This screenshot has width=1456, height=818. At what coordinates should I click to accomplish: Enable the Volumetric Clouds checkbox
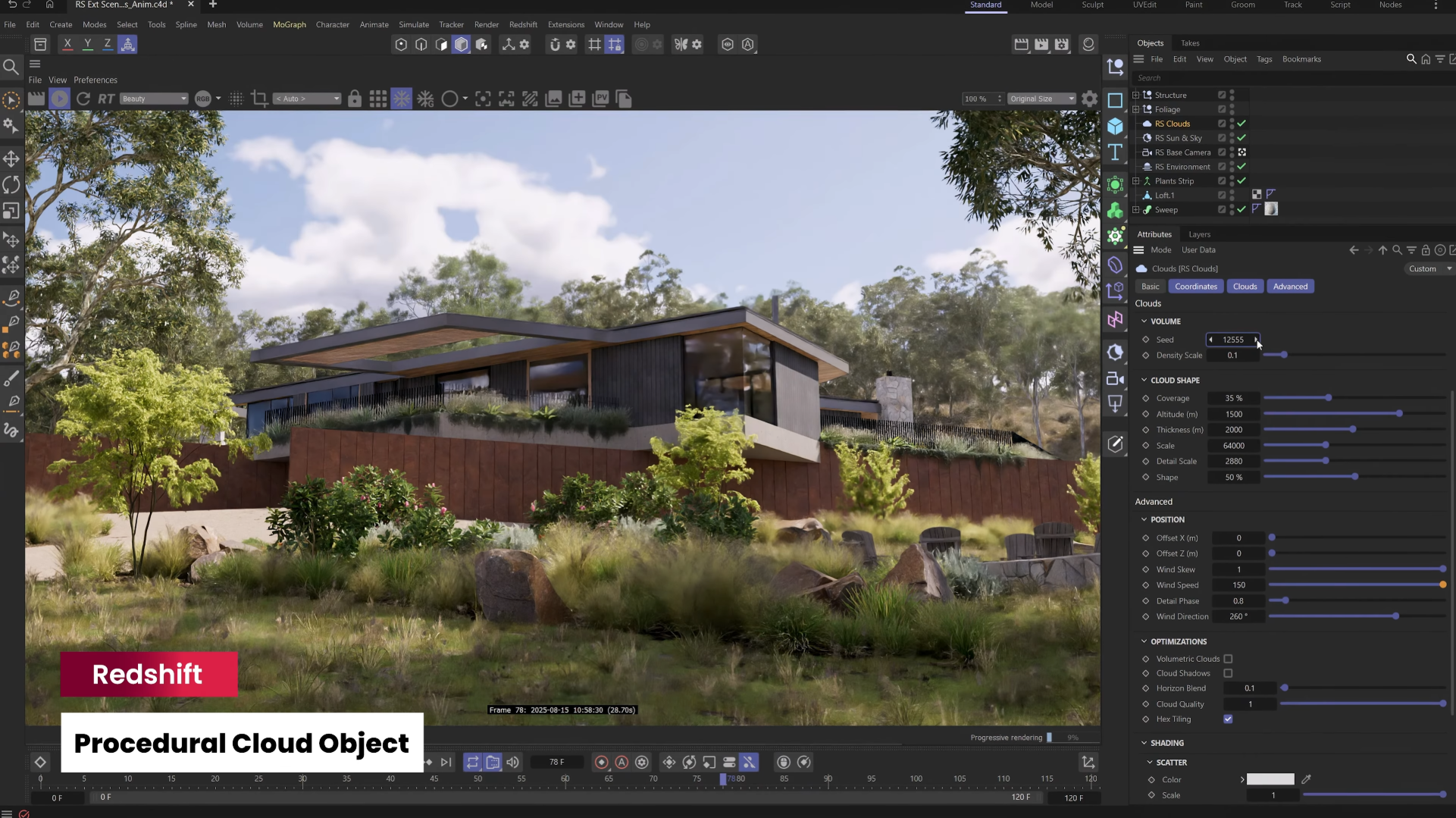1228,659
